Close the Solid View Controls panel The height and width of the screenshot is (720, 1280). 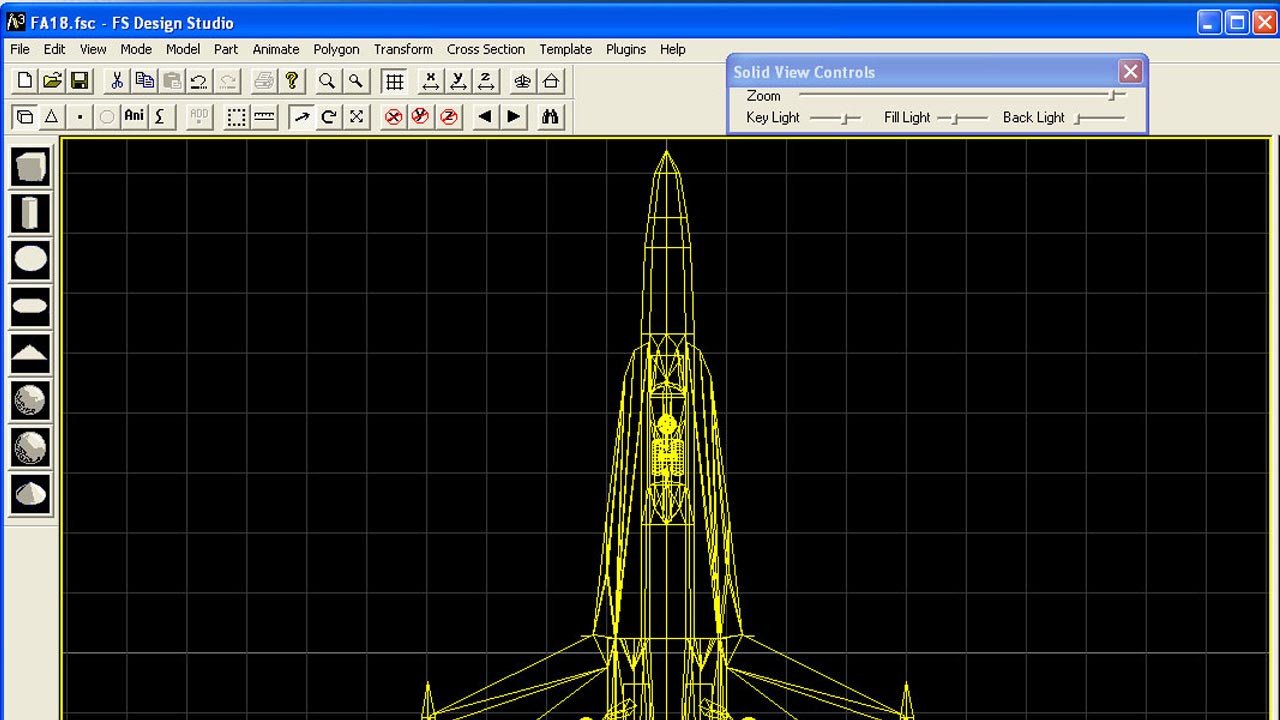click(1130, 72)
